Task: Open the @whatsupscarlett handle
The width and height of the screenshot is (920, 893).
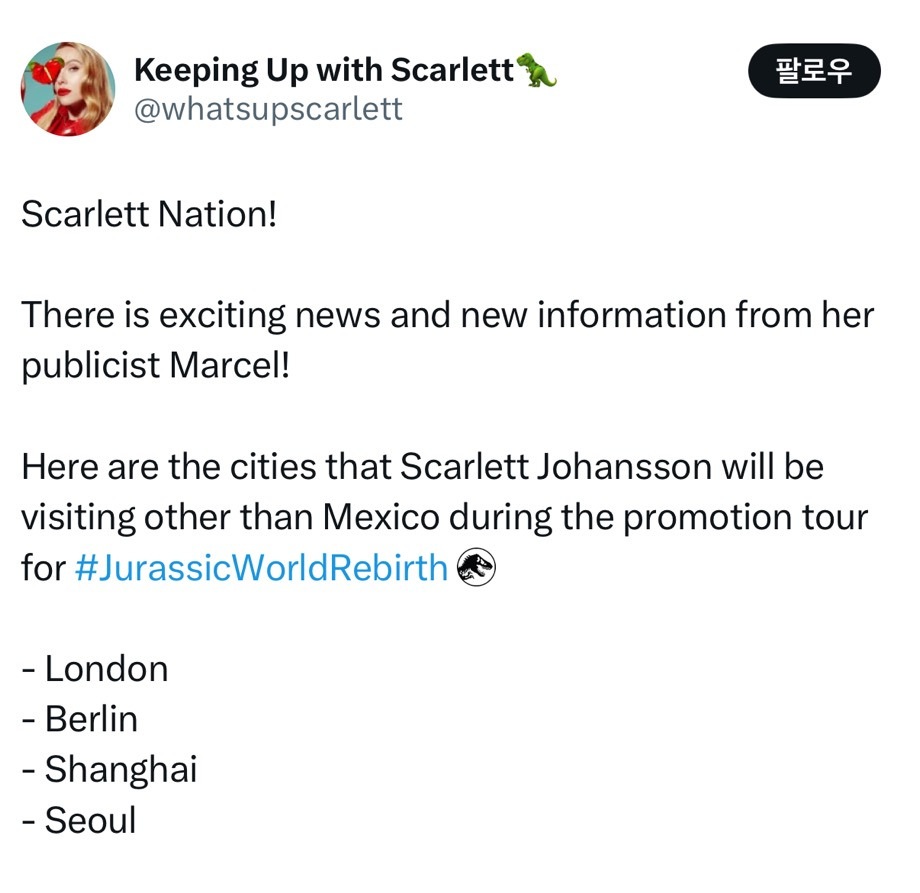Action: point(268,108)
